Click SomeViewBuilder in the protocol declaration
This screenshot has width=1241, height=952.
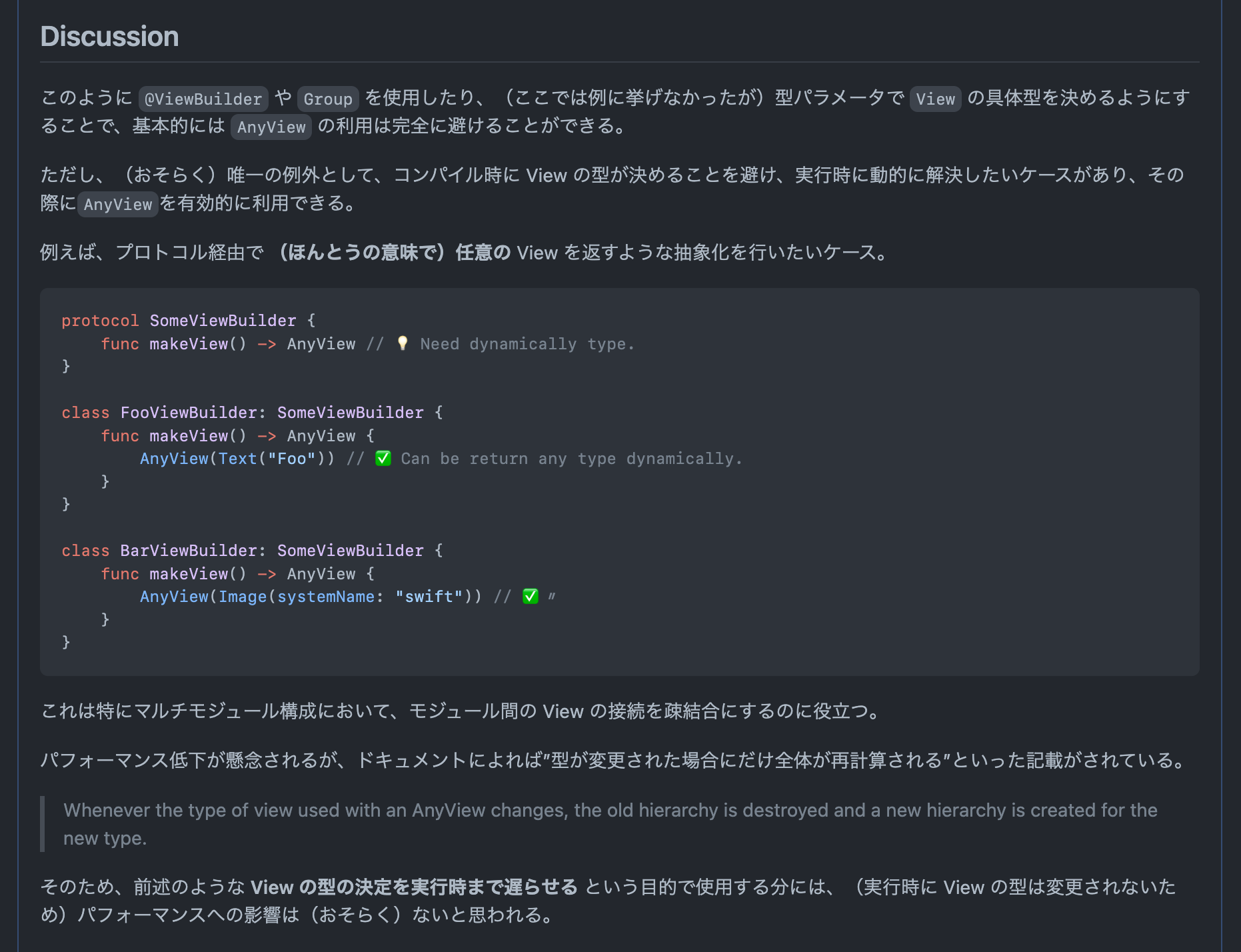click(x=223, y=321)
